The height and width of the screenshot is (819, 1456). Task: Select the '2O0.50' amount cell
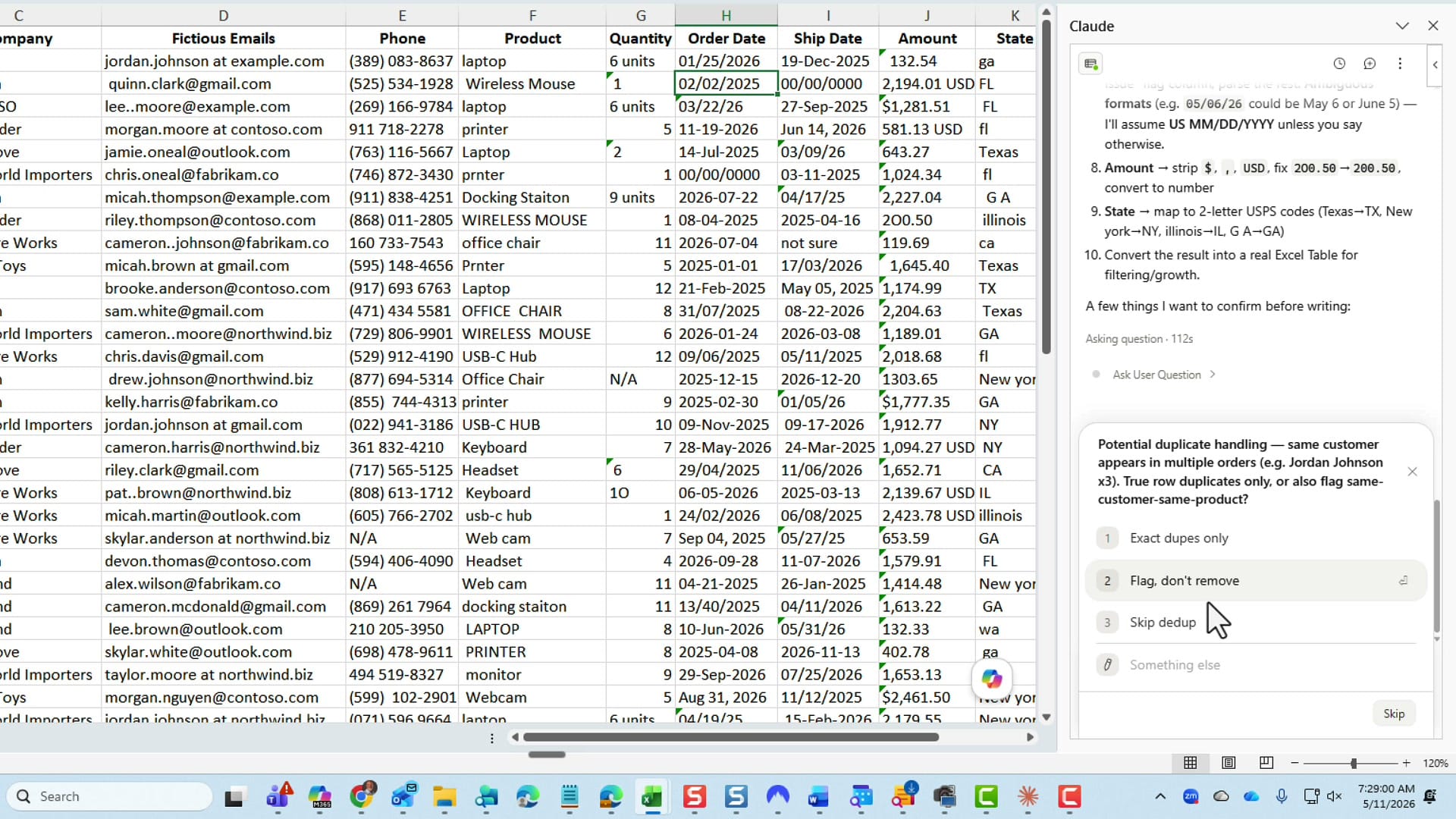click(x=927, y=221)
